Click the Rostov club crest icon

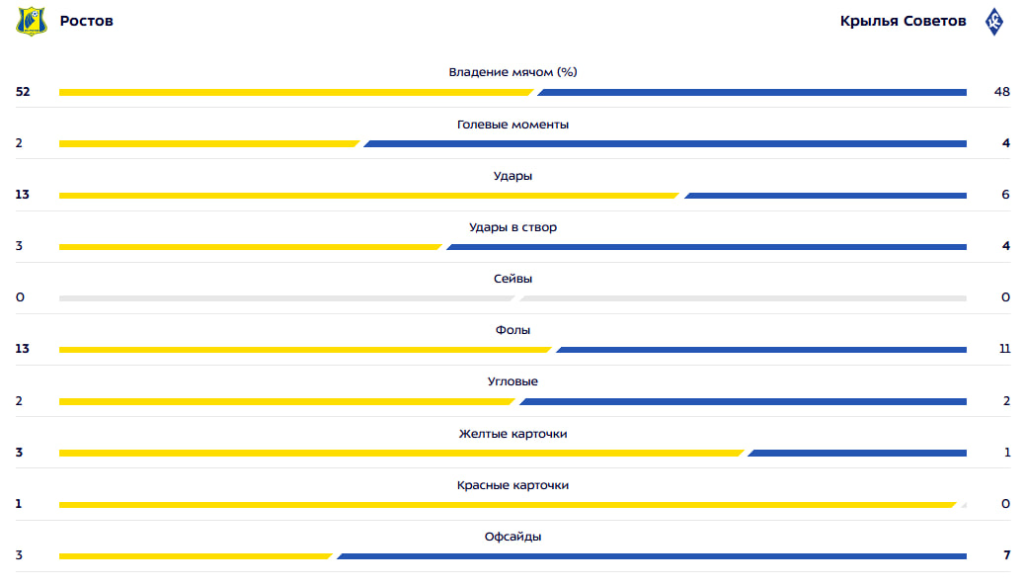click(31, 21)
